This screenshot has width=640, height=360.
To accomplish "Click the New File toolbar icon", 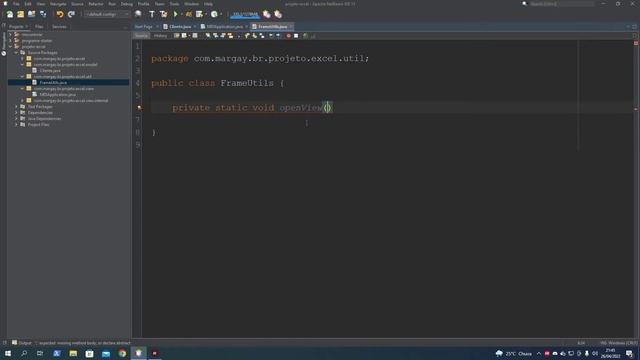I will [9, 14].
